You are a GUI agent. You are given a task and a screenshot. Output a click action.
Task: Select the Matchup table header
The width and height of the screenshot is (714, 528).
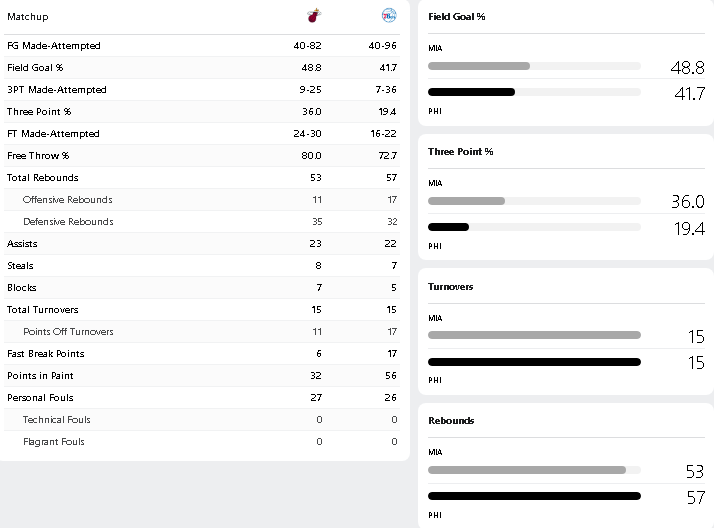[x=28, y=17]
